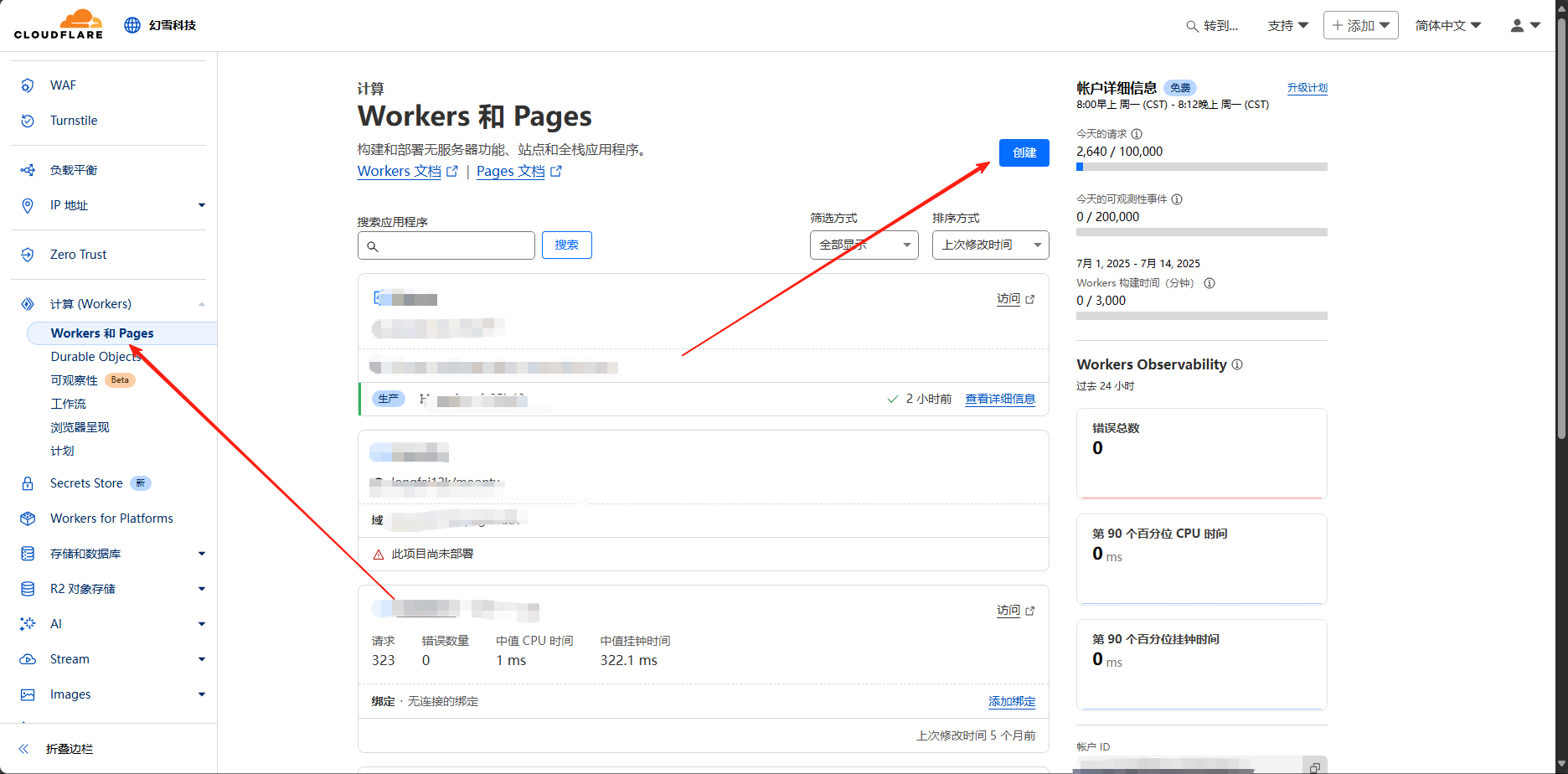Open the 添加 dropdown button
The width and height of the screenshot is (1568, 774).
tap(1361, 25)
